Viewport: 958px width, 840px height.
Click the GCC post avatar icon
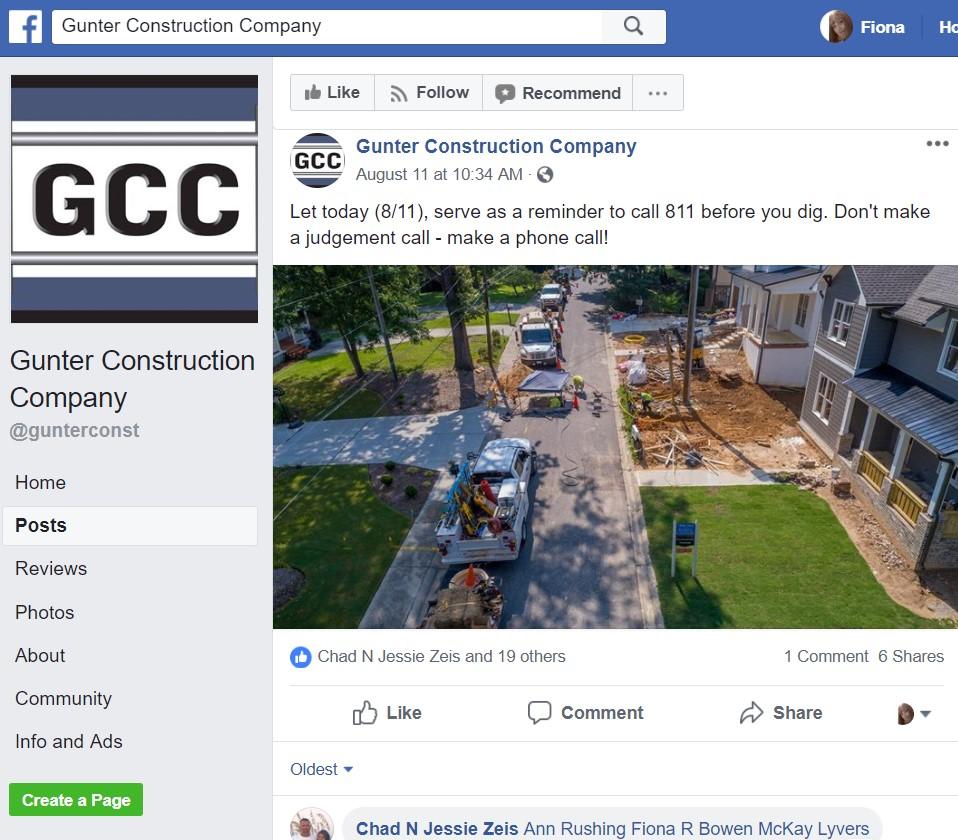tap(318, 160)
